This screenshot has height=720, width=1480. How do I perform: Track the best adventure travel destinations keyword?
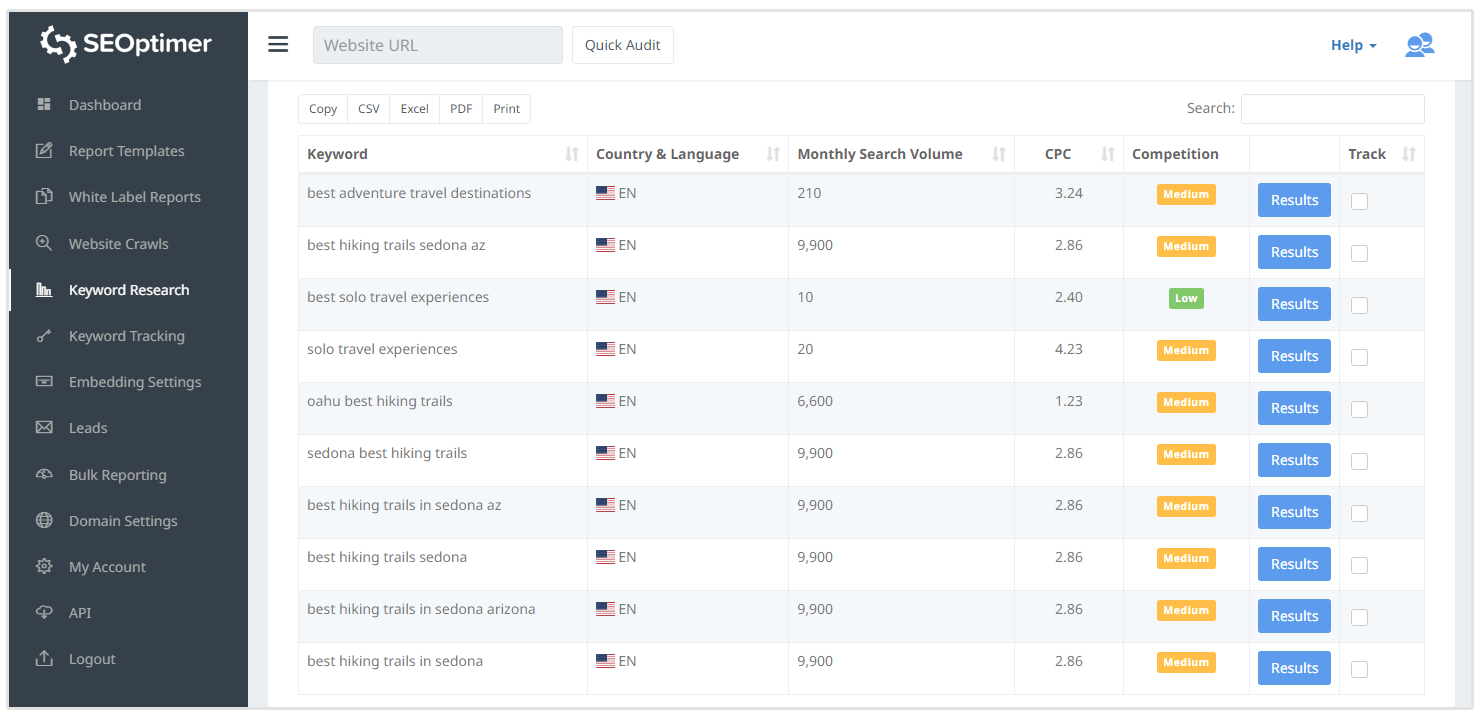coord(1359,201)
